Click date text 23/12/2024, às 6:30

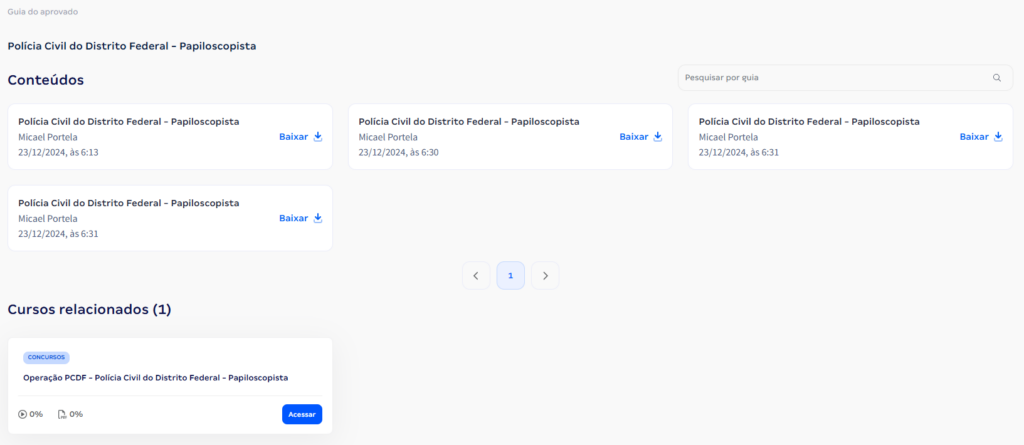pos(398,152)
